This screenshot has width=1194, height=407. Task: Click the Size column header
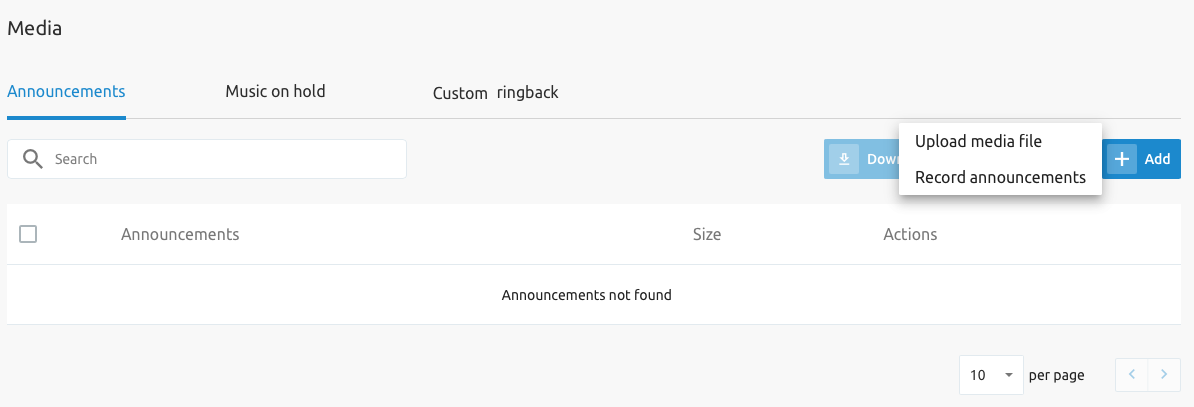(707, 234)
